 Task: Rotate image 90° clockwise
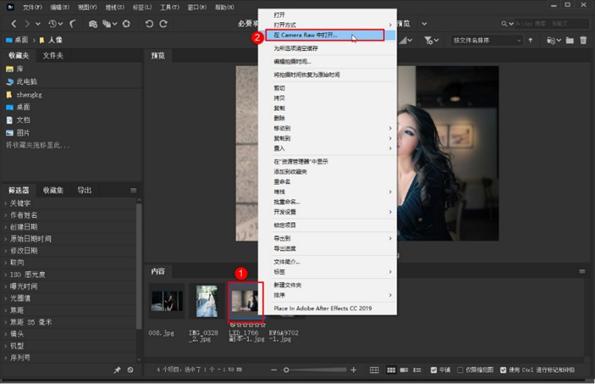click(x=164, y=24)
